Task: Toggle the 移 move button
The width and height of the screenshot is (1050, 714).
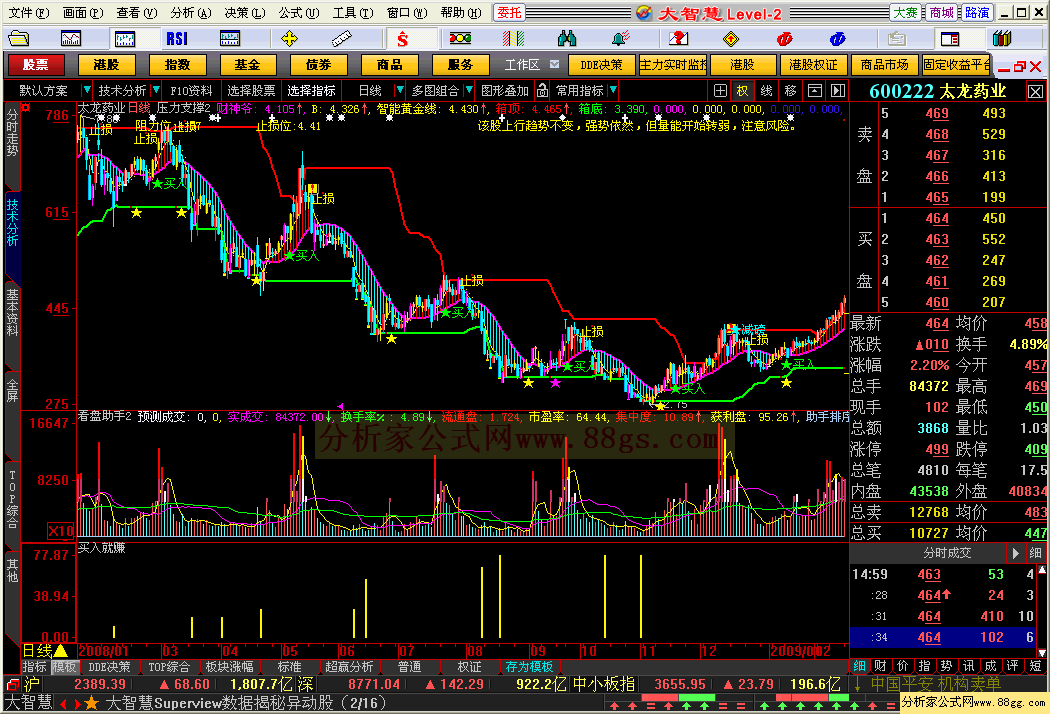Action: tap(791, 90)
